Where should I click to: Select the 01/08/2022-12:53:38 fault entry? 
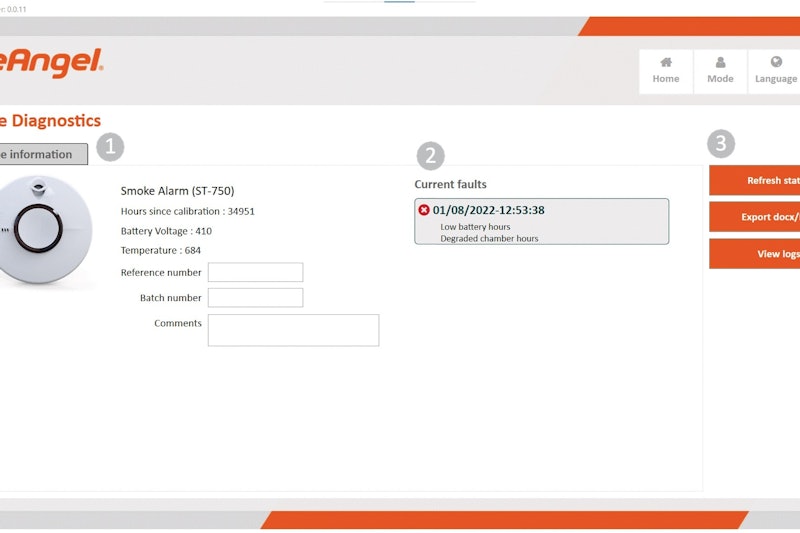[x=488, y=210]
